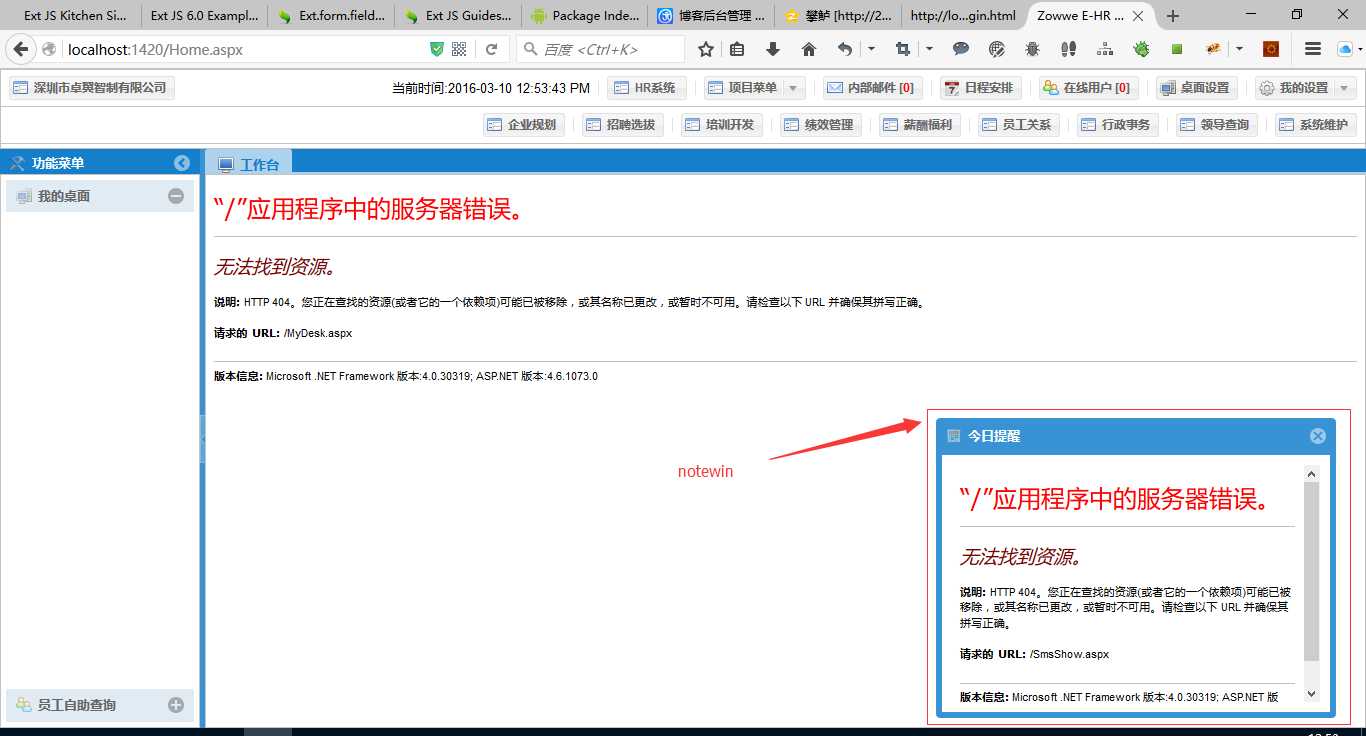The height and width of the screenshot is (736, 1366).
Task: Click the 深圳市卓烎智制有限公司 company button
Action: tap(90, 88)
